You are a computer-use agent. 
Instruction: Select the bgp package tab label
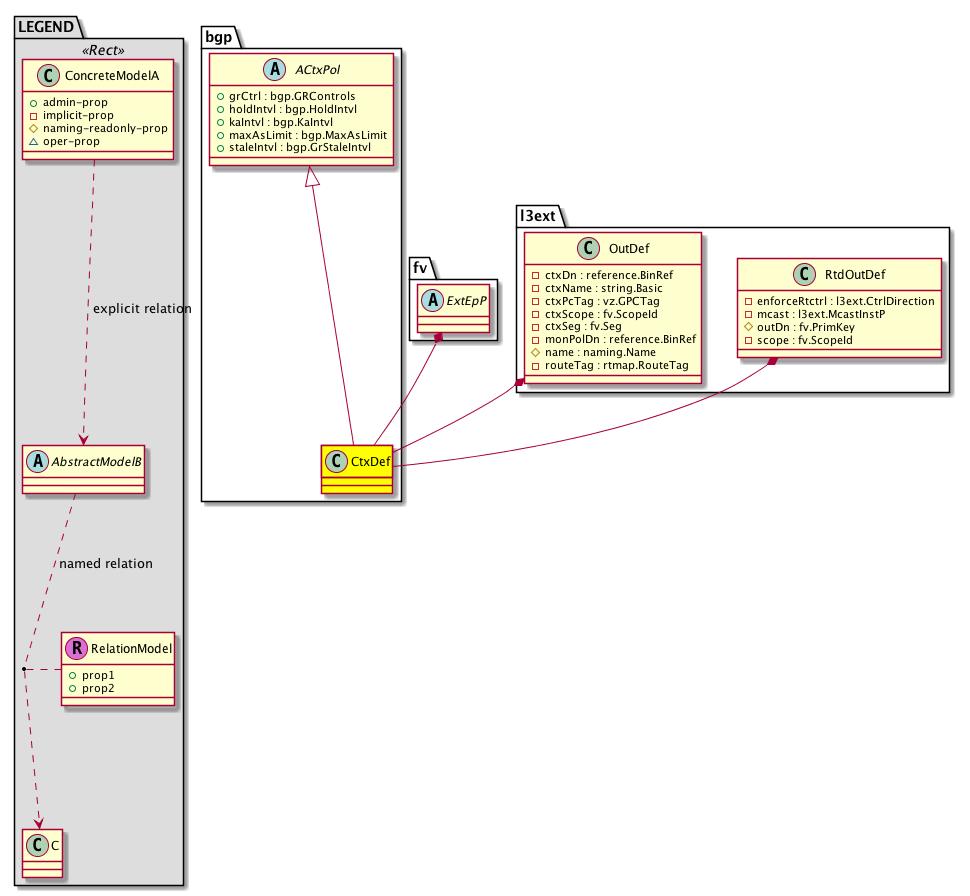point(217,37)
